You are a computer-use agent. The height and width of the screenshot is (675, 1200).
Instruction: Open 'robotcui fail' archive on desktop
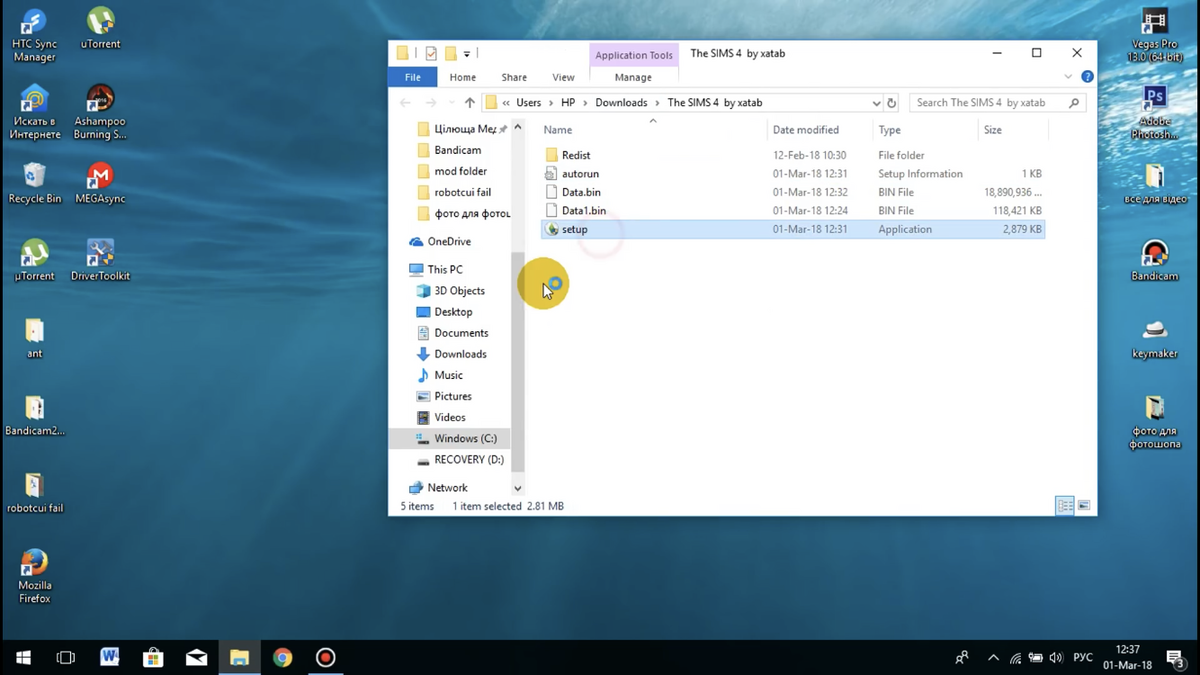coord(35,492)
